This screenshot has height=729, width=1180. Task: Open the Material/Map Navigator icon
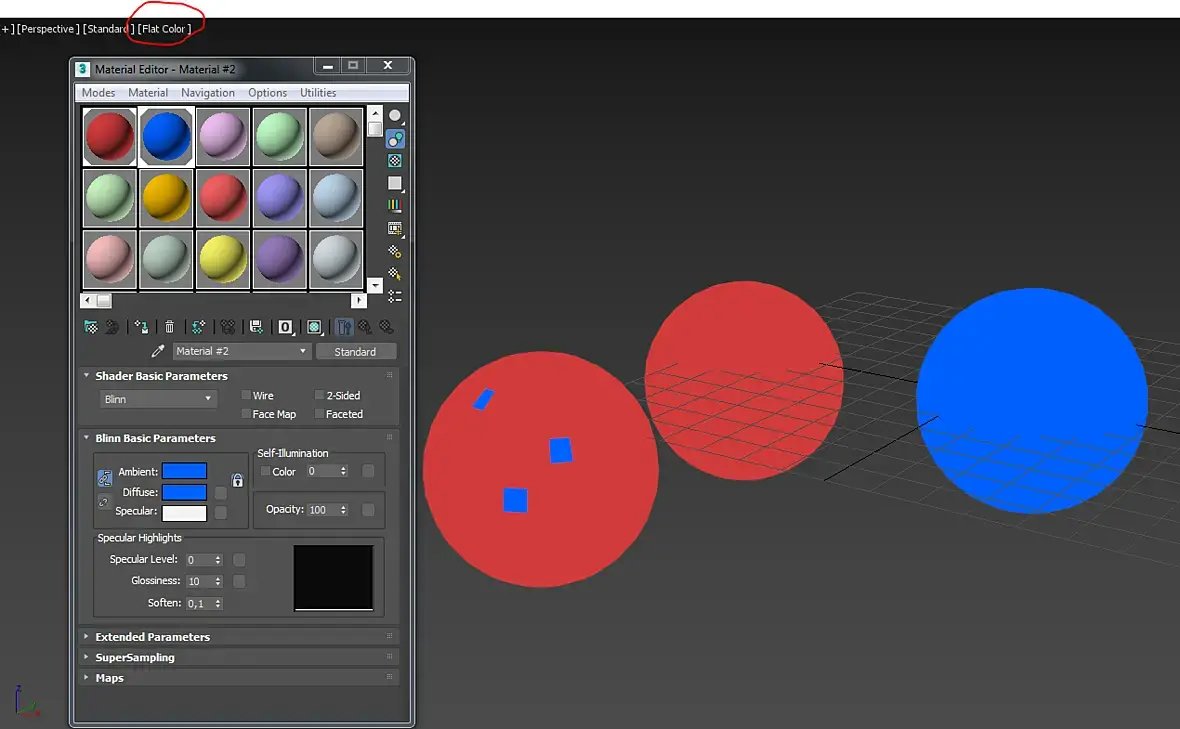(395, 296)
